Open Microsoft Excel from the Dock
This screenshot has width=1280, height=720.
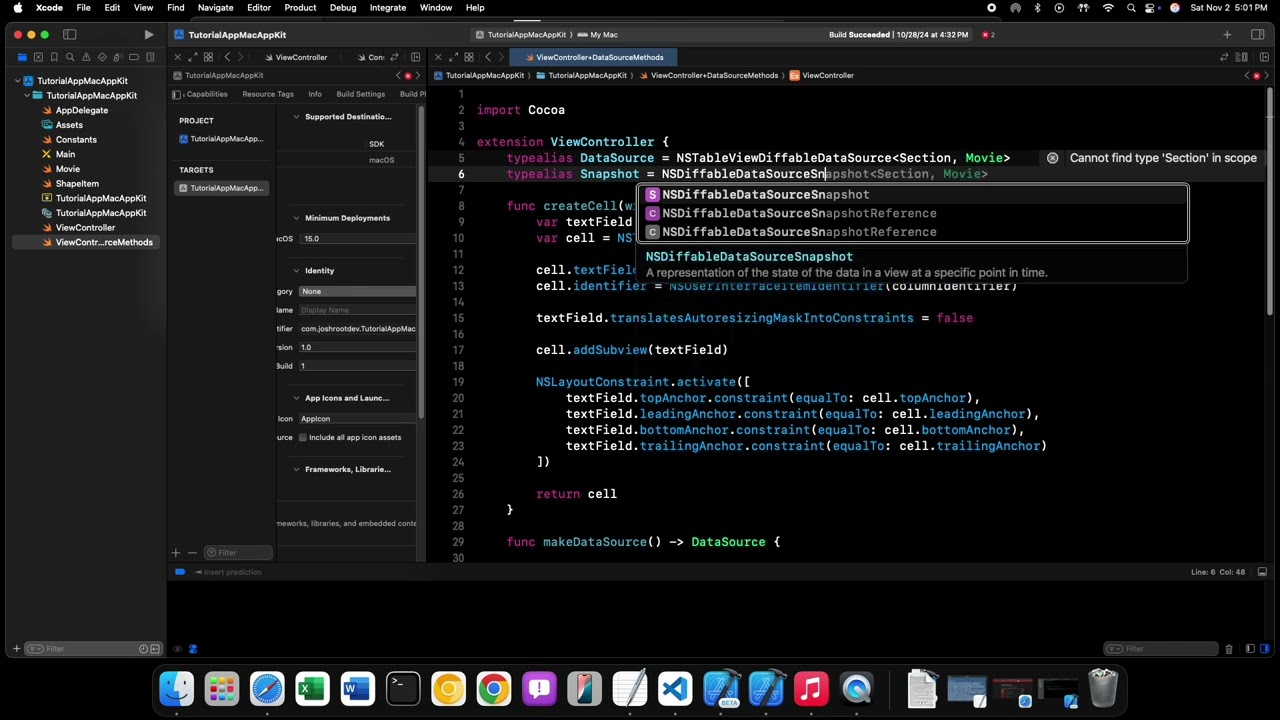[x=312, y=688]
